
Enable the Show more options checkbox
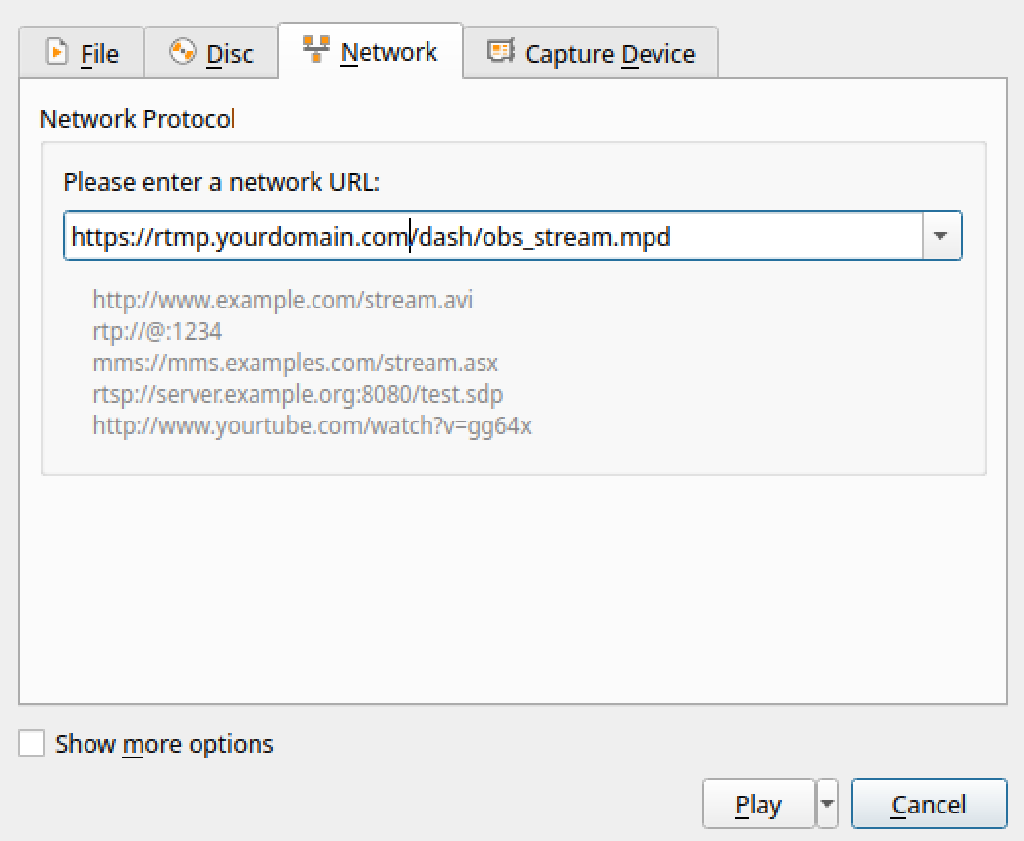(x=32, y=744)
